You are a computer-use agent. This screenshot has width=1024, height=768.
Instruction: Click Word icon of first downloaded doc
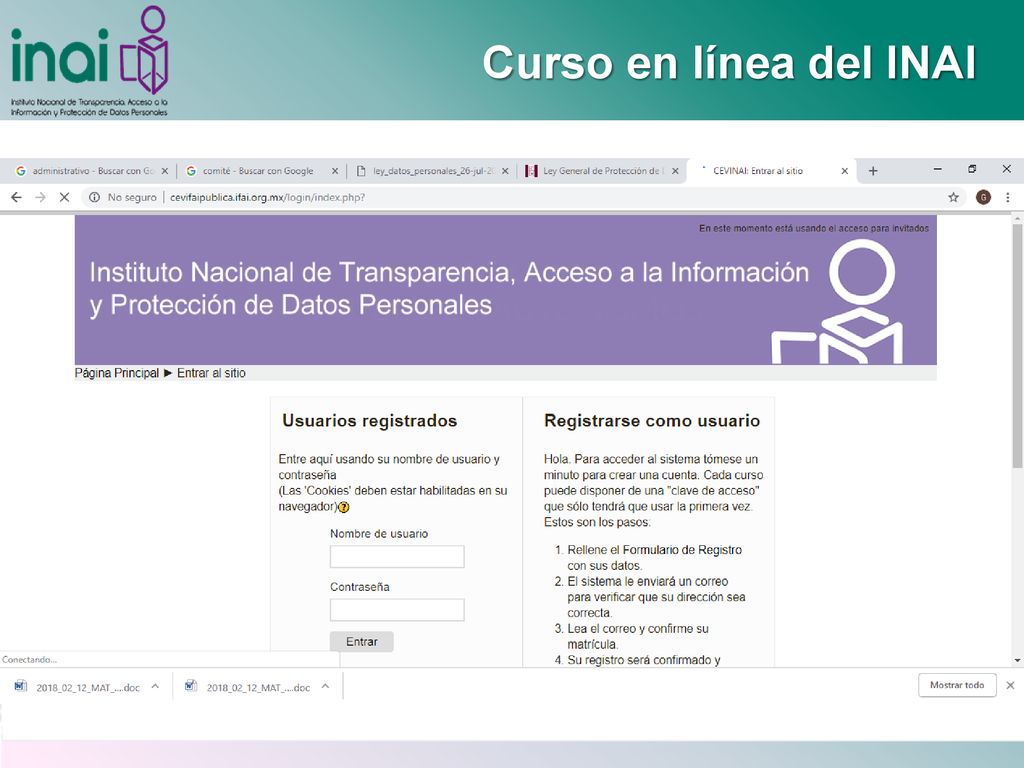point(21,686)
